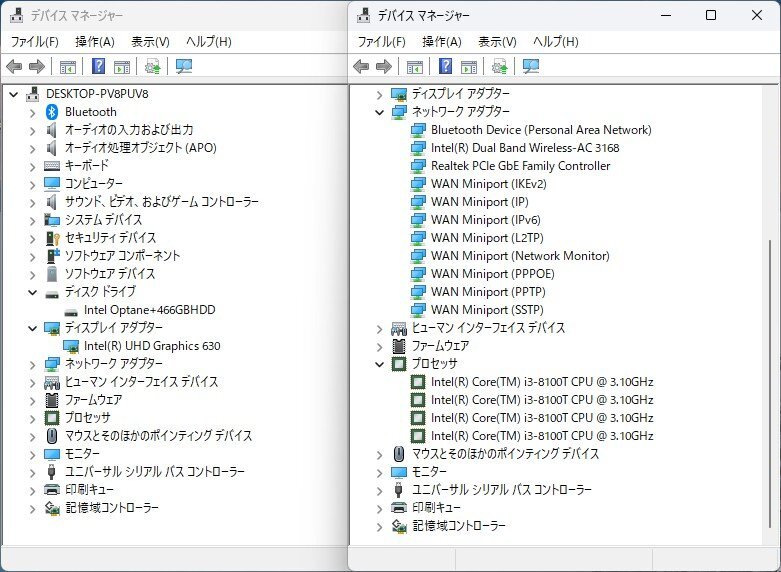Click blue Help icon in left window toolbar
This screenshot has width=781, height=572.
click(99, 66)
